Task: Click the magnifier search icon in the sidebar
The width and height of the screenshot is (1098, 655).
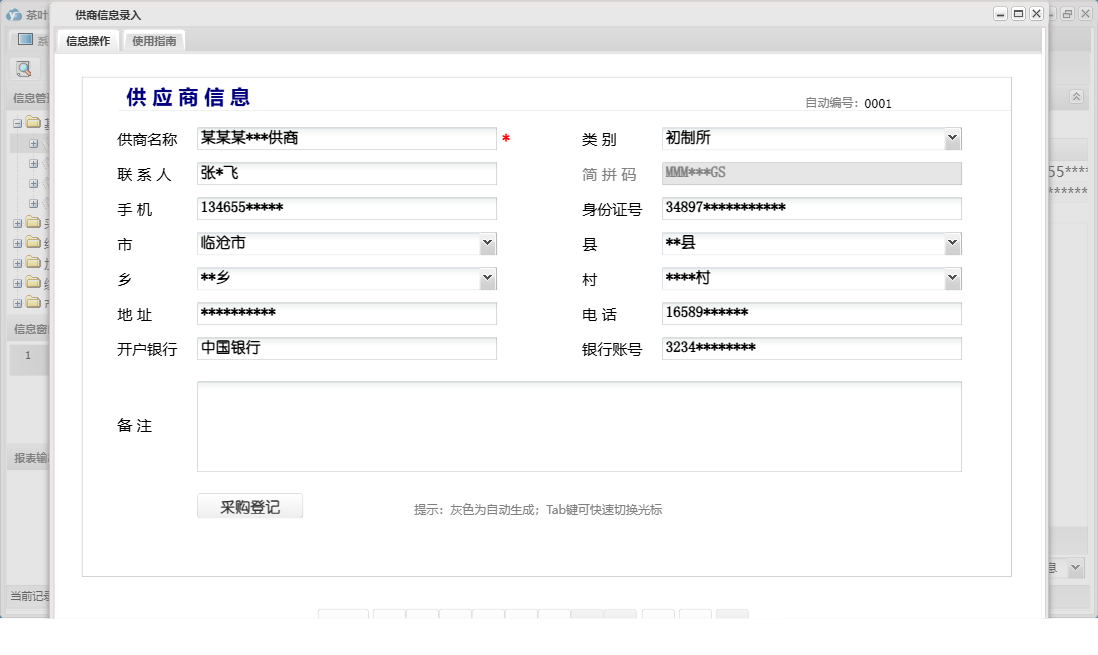Action: tap(22, 70)
